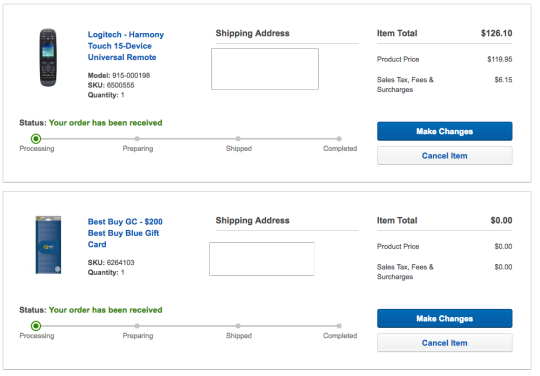Click the Completed step dot for the gift card order
Image resolution: width=540 pixels, height=376 pixels.
[x=339, y=326]
